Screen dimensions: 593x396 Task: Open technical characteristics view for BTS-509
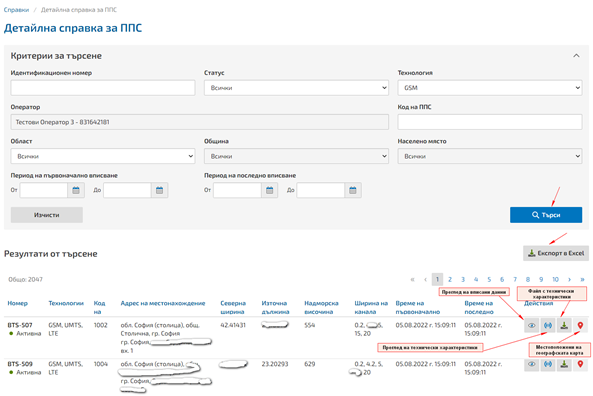(548, 364)
